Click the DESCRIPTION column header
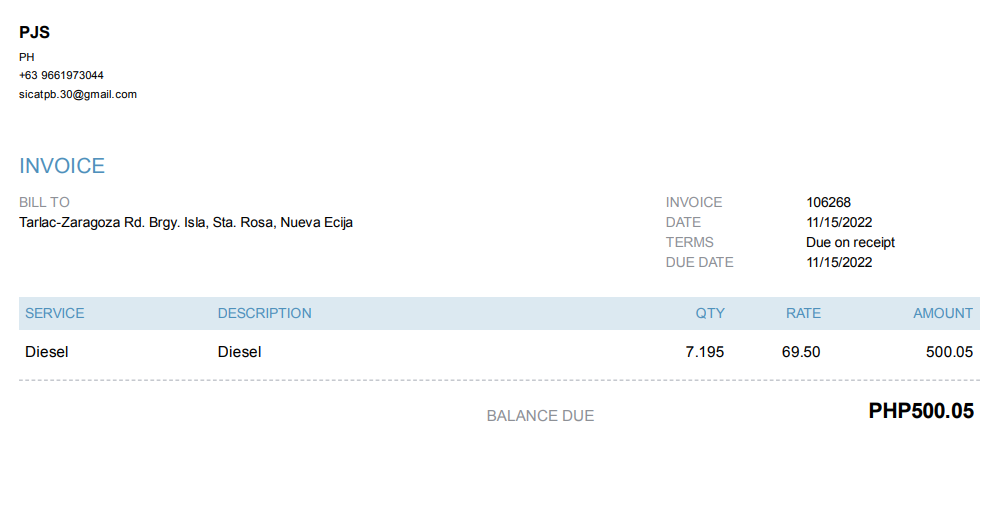This screenshot has height=522, width=1008. (265, 313)
